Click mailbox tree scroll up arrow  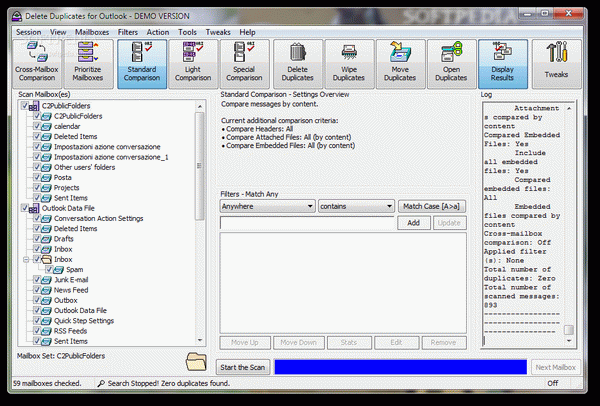point(200,106)
